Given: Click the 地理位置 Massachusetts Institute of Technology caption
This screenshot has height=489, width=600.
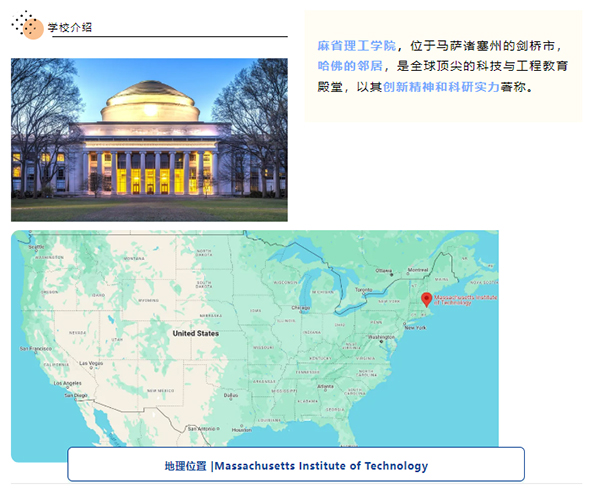Looking at the screenshot, I should [x=296, y=466].
